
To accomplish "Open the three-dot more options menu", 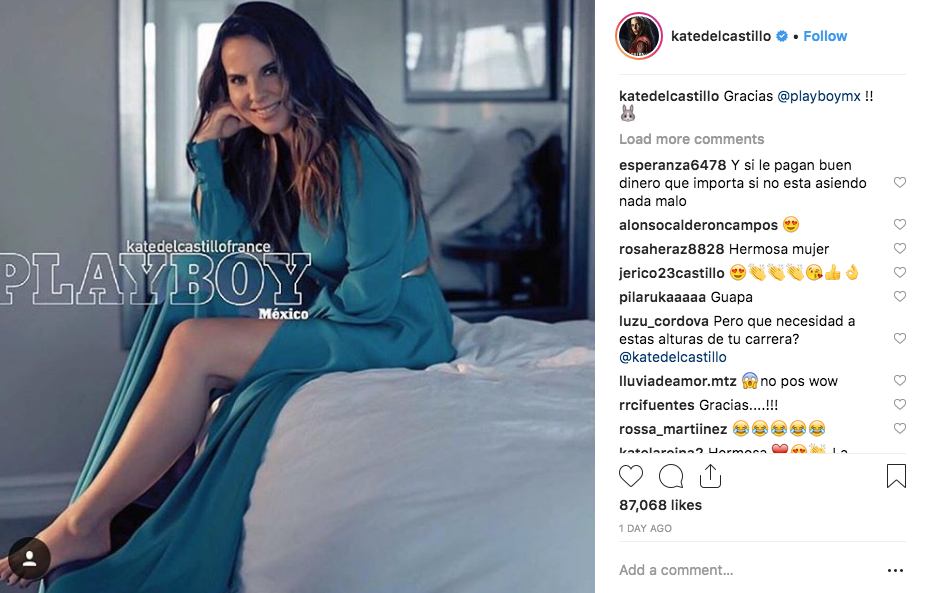I will pyautogui.click(x=895, y=570).
